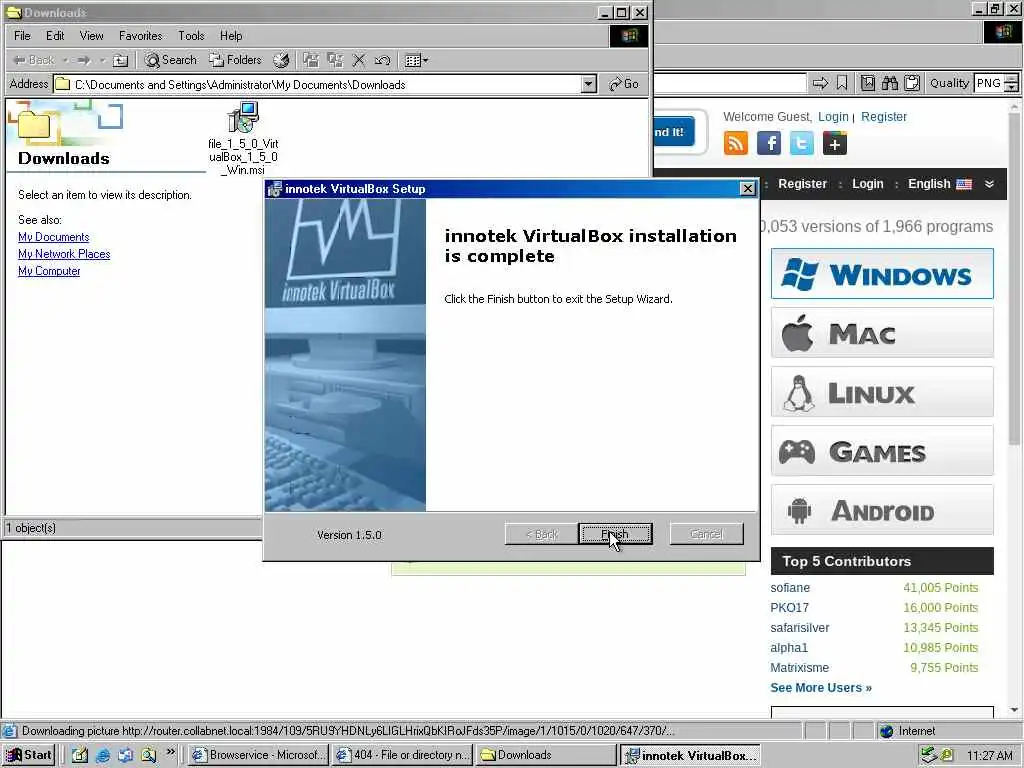Screen dimensions: 1024x768
Task: Open contributor safarisilver's profile
Action: (x=799, y=628)
